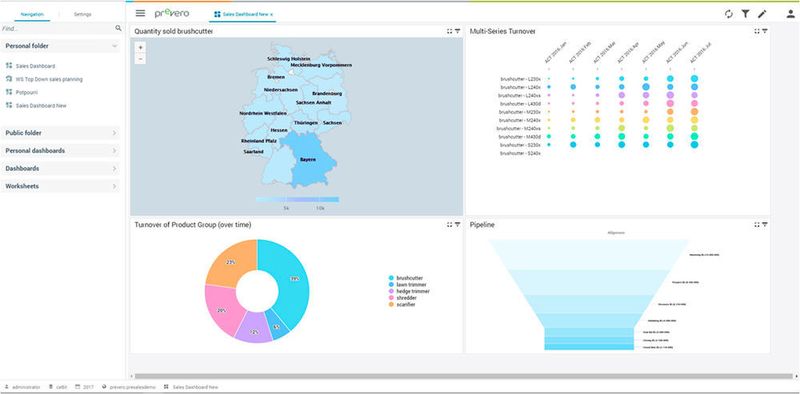Click the prevero logo
The width and height of the screenshot is (800, 394).
pyautogui.click(x=172, y=13)
